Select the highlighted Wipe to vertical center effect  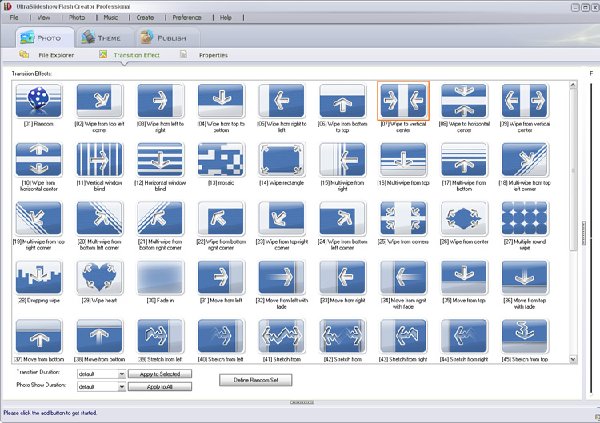(x=403, y=101)
